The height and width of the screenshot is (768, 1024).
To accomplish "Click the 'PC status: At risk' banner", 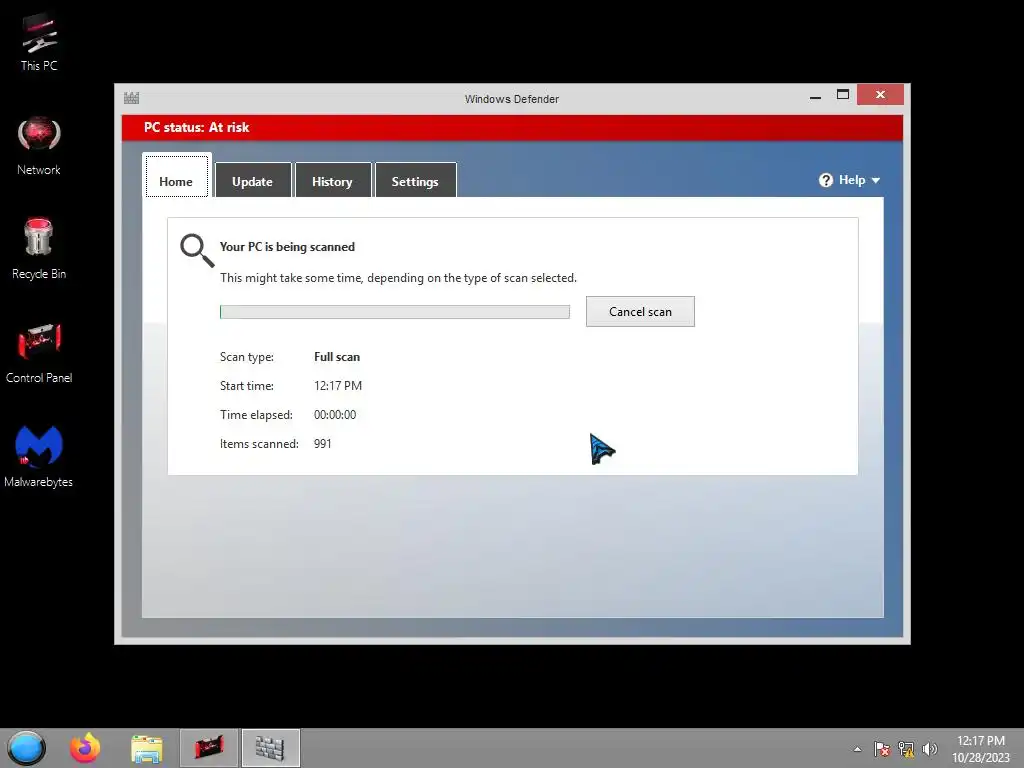I will click(512, 128).
